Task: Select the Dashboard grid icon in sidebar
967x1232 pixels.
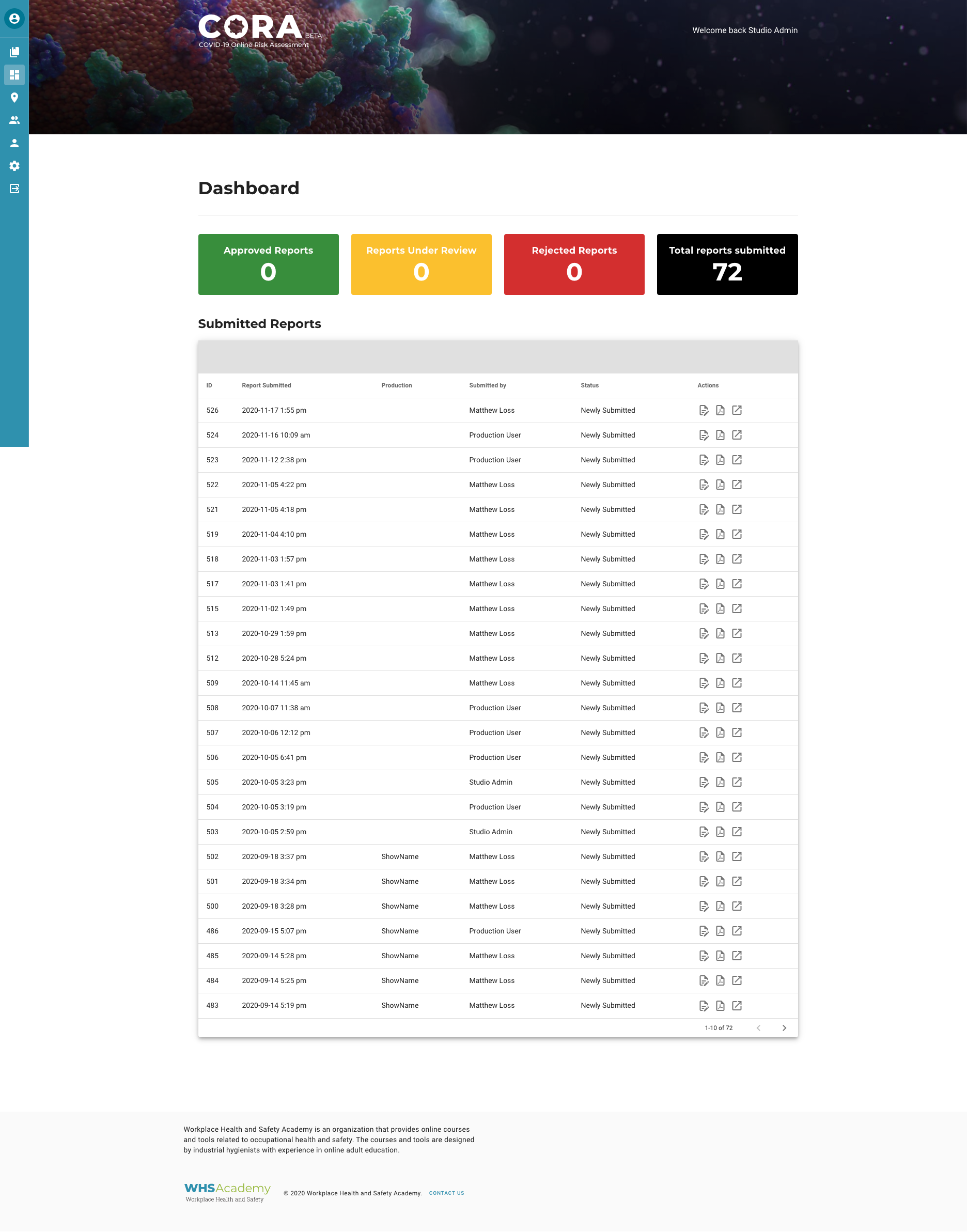Action: coord(14,75)
